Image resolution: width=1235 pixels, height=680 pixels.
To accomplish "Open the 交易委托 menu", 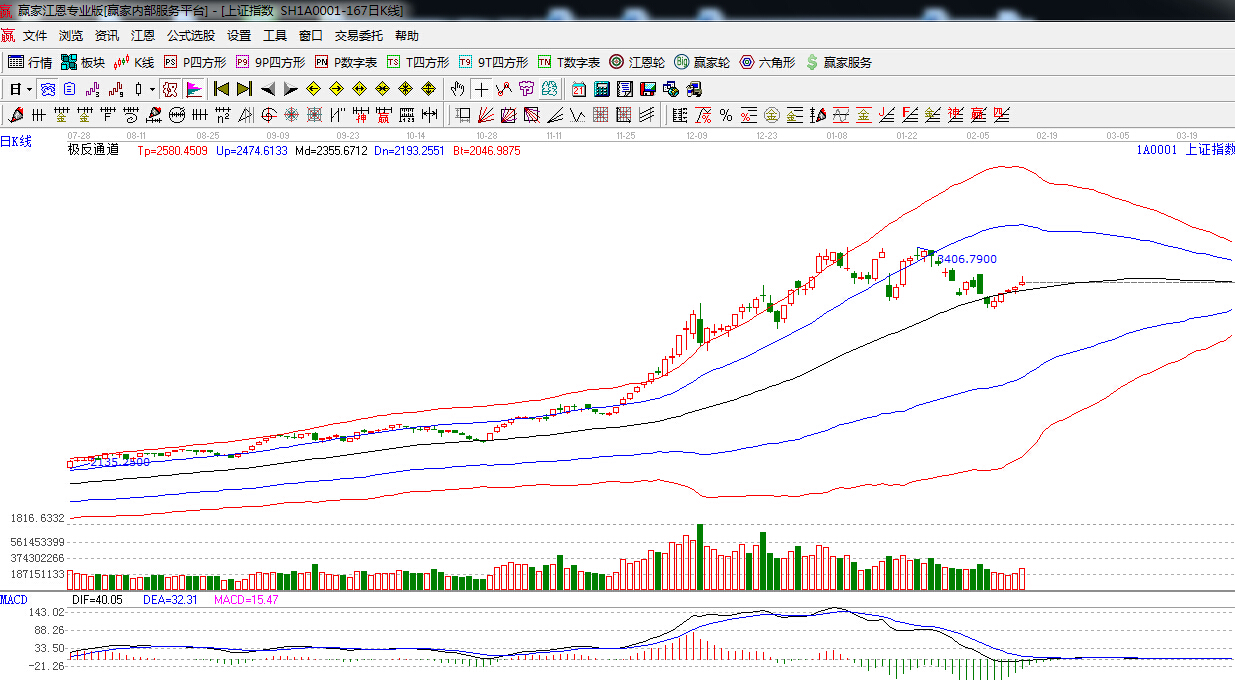I will [358, 36].
